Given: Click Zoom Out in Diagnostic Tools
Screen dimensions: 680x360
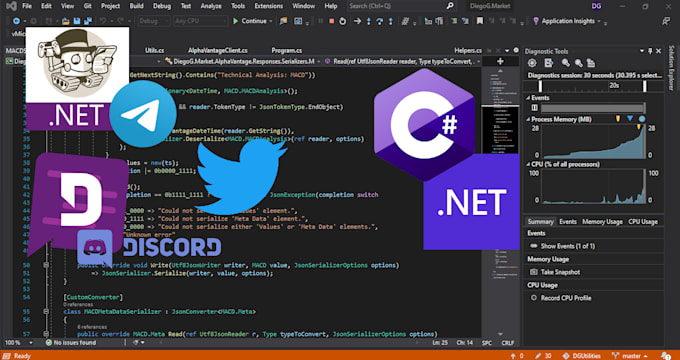Looking at the screenshot, I should (x=578, y=63).
